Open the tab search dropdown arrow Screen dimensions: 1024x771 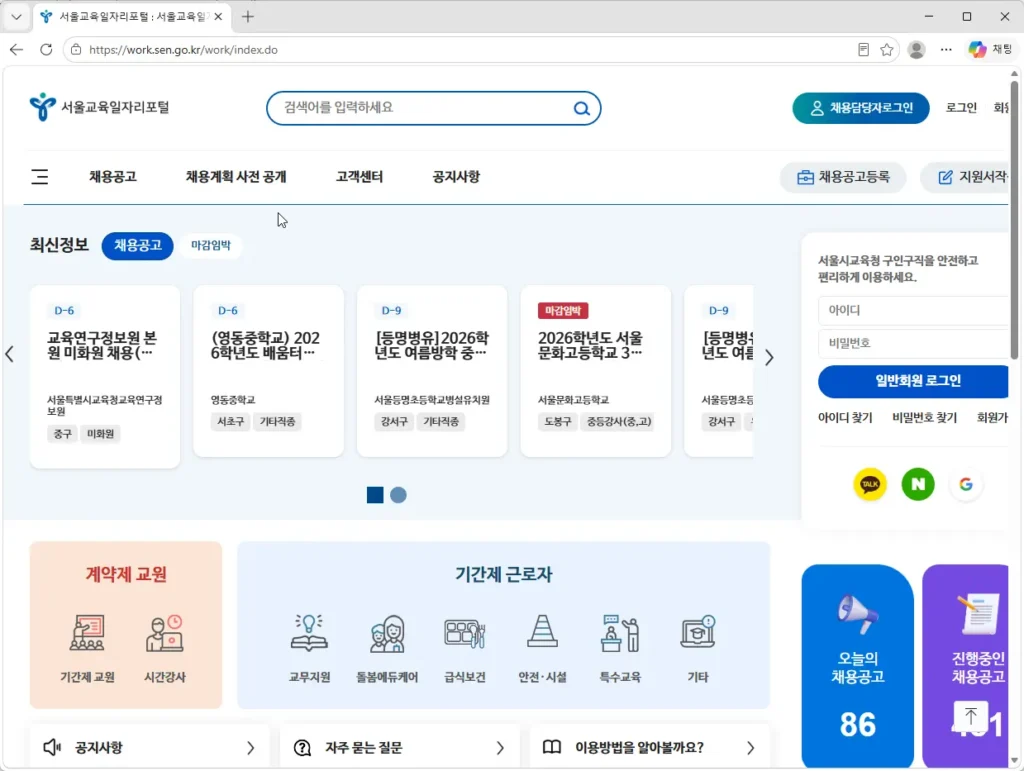coord(16,17)
